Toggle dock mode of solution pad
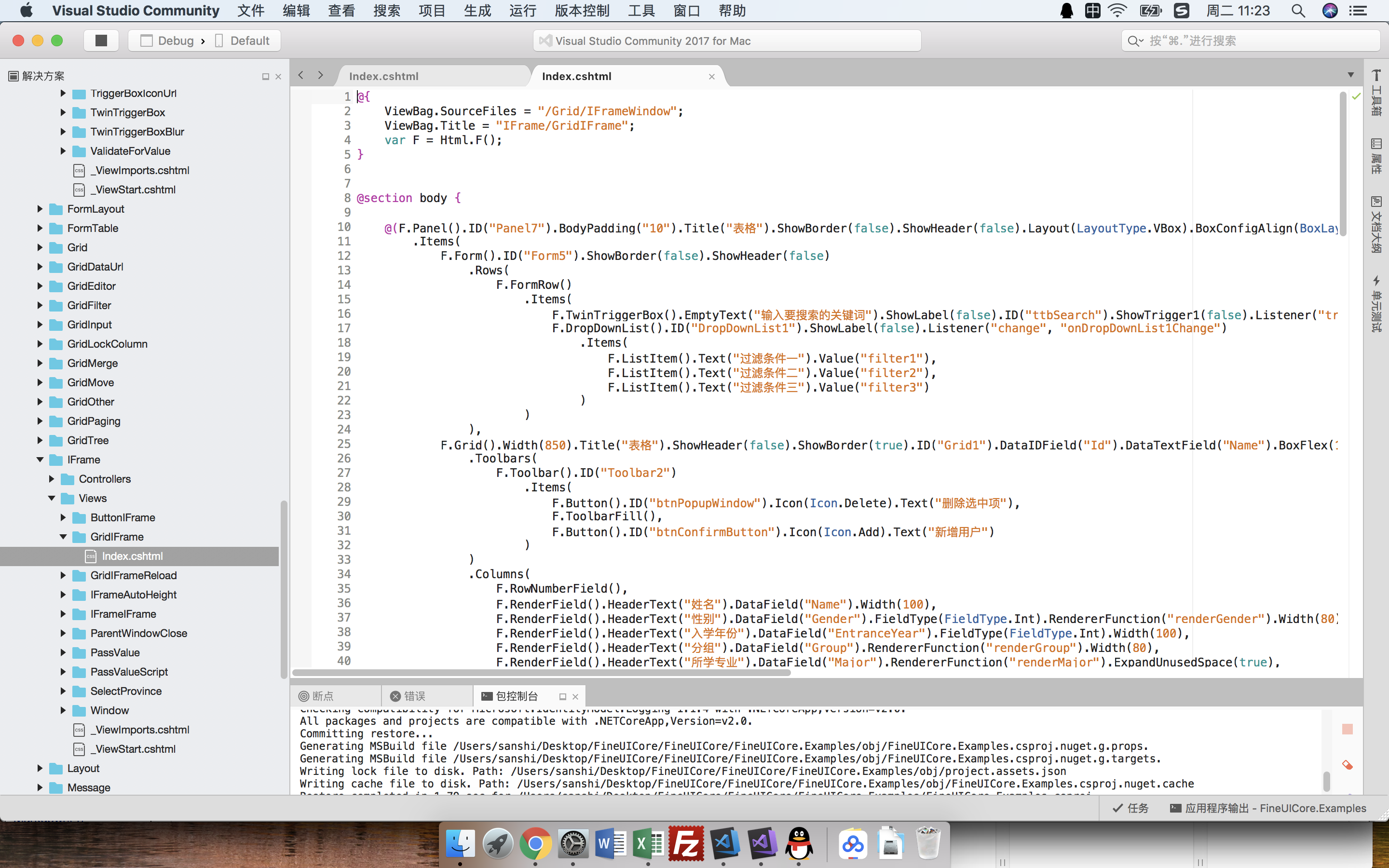The width and height of the screenshot is (1389, 868). click(x=265, y=76)
